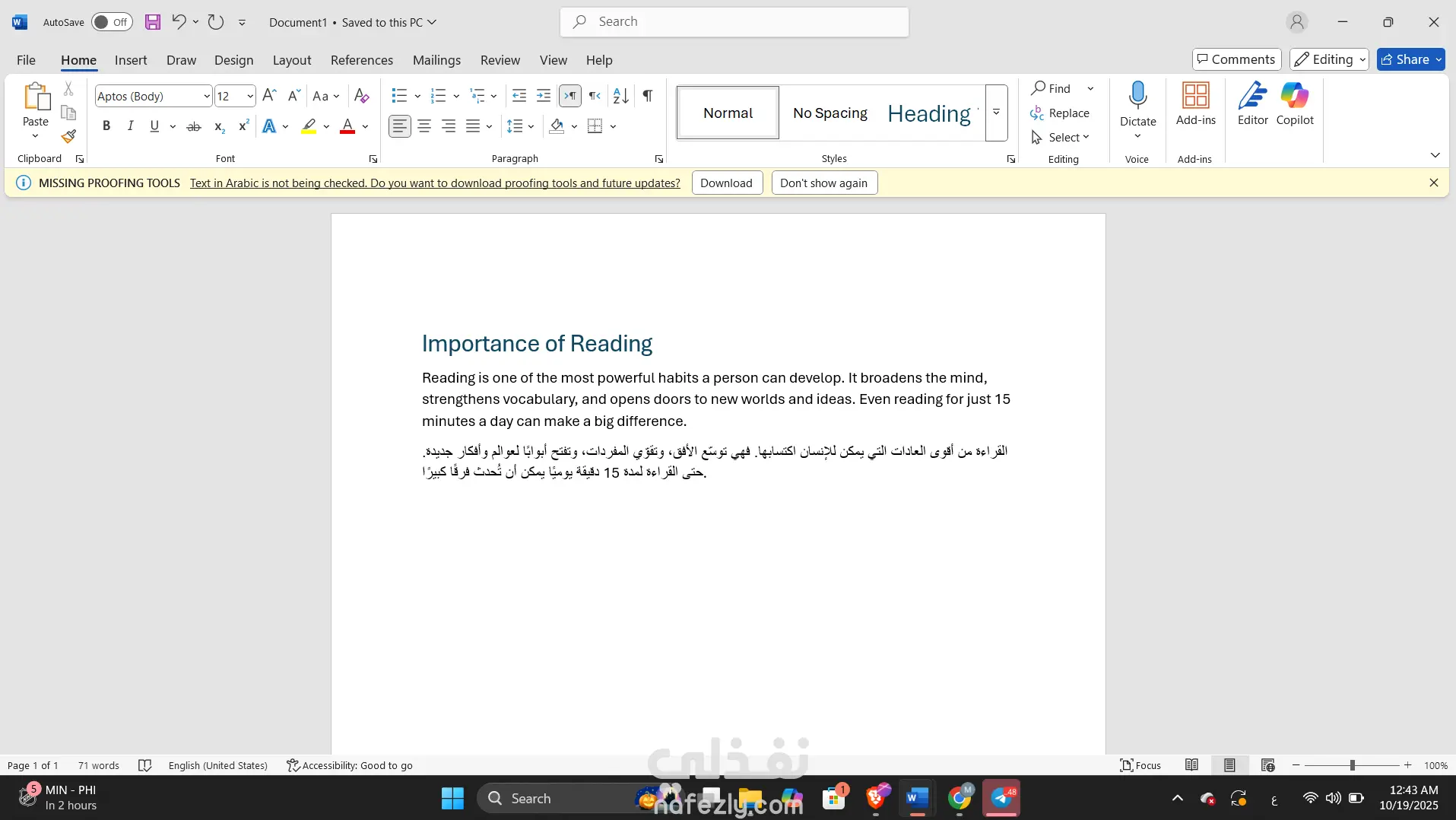Image resolution: width=1456 pixels, height=820 pixels.
Task: Toggle subscript formatting
Action: click(x=219, y=126)
